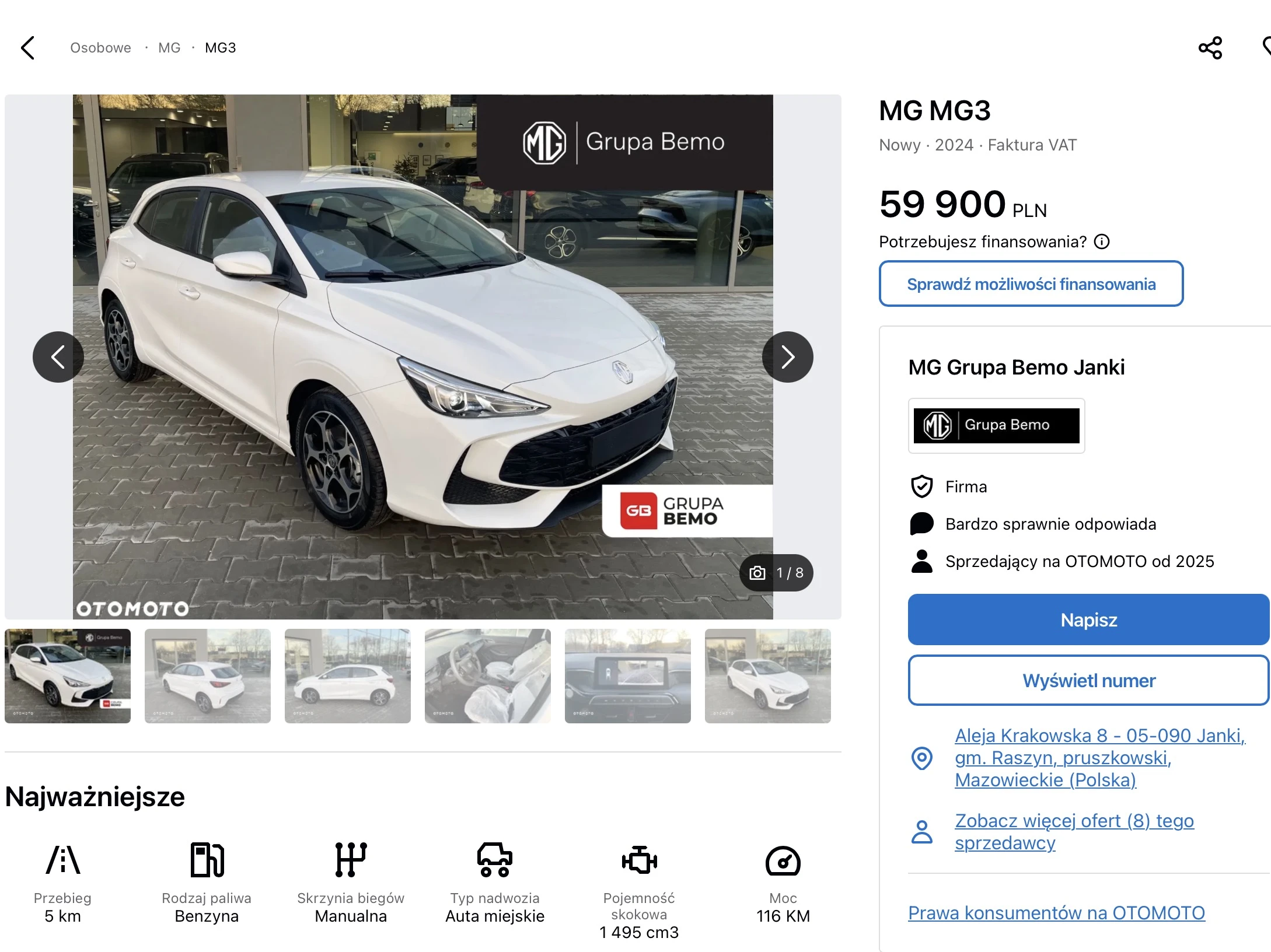Screen dimensions: 1271x952
Task: Select the side view car thumbnail
Action: (x=347, y=676)
